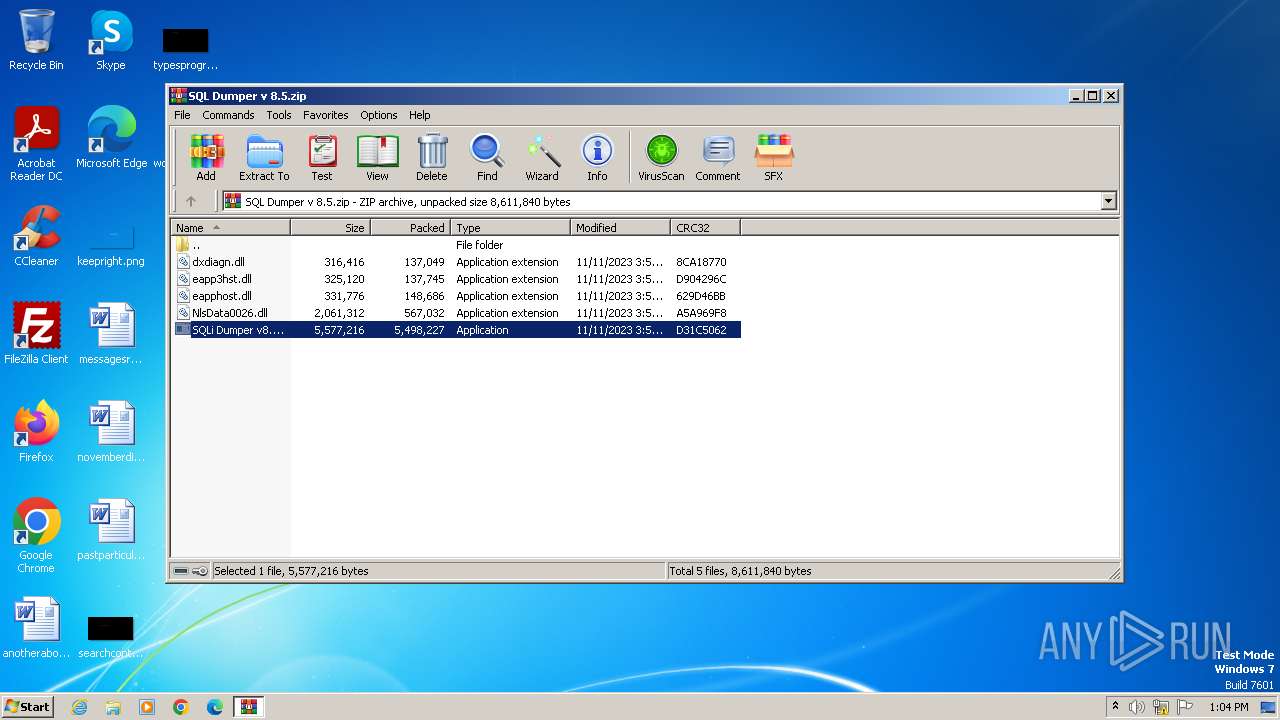Screen dimensions: 1280x720
Task: Open the Windows Explorer taskbar icon
Action: coord(113,707)
